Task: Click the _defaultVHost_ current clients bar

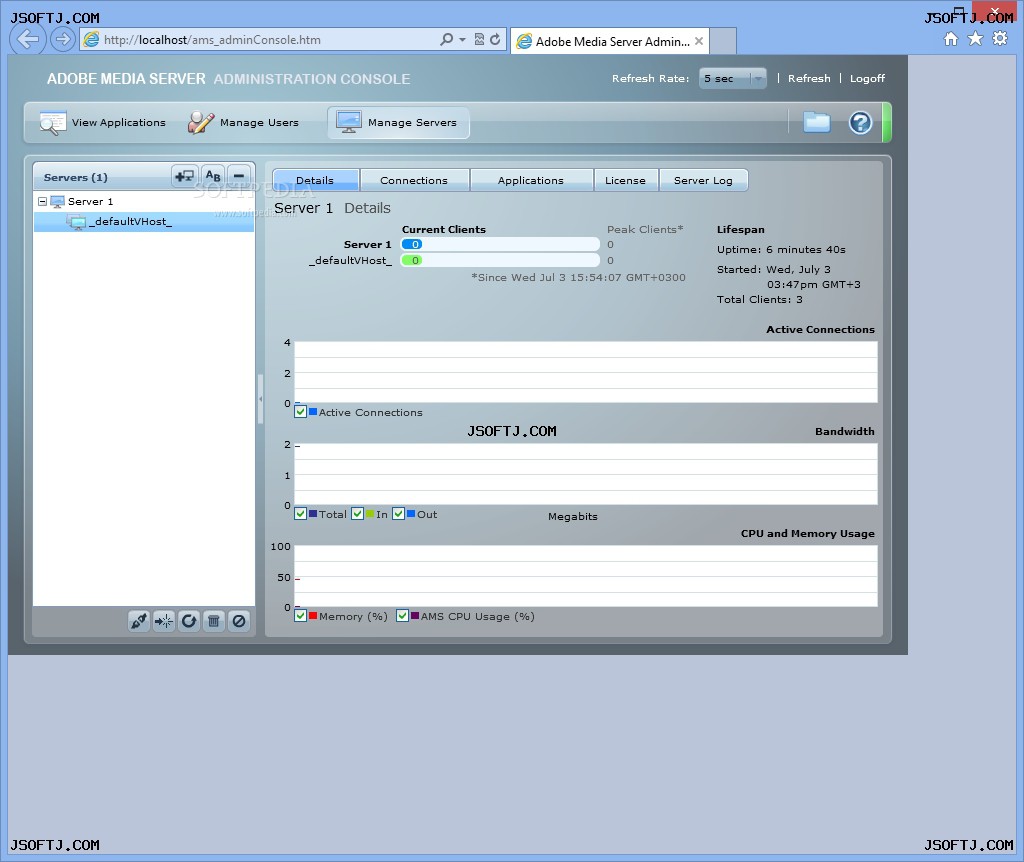Action: tap(500, 260)
